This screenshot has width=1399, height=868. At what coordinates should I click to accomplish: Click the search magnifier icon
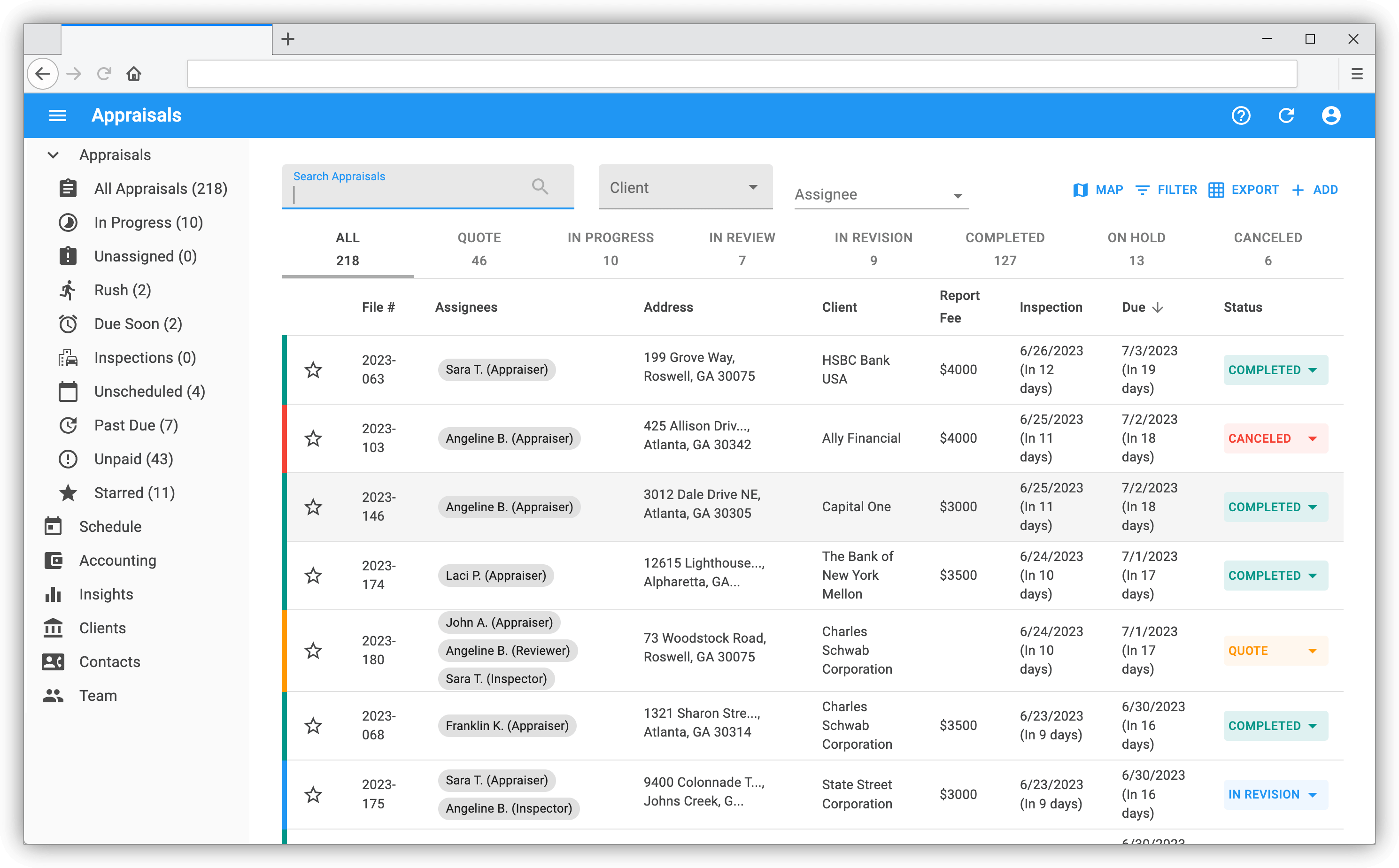tap(539, 186)
